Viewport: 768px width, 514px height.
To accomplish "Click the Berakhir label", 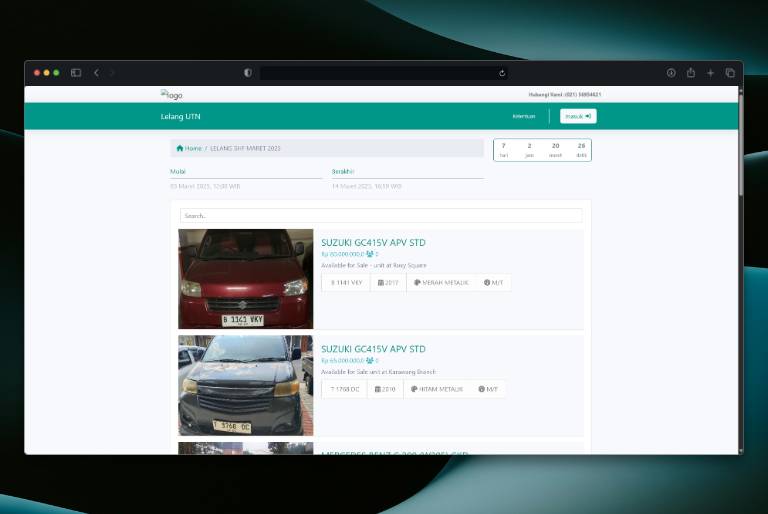I will [x=343, y=171].
